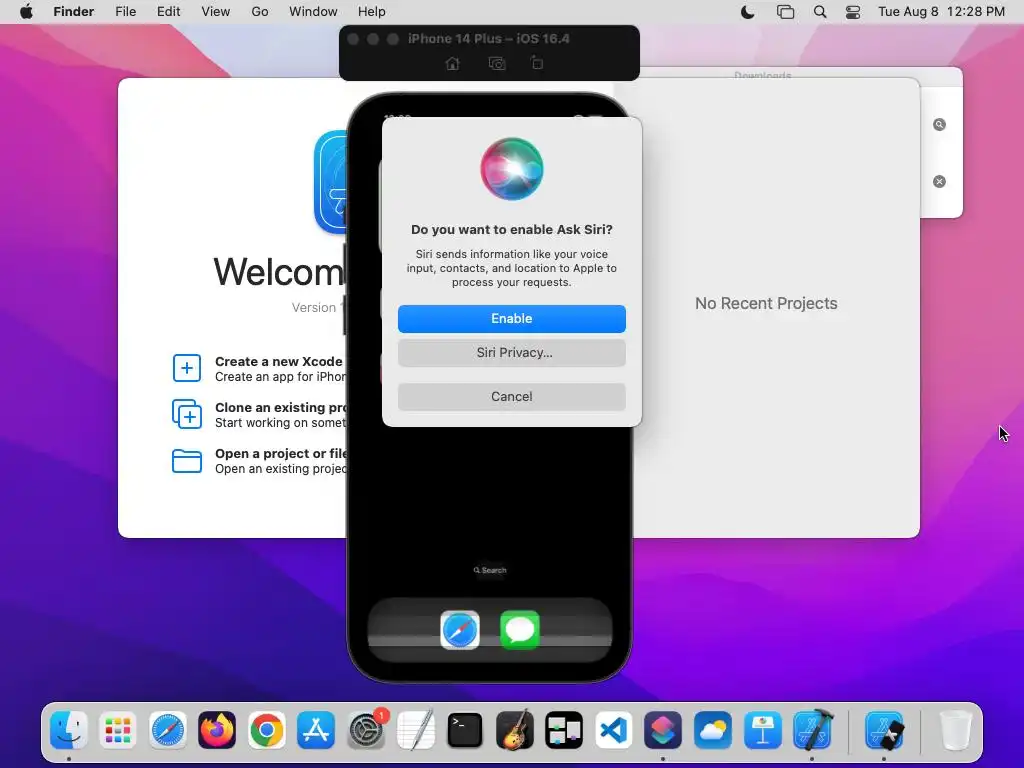Launch Firefox from the Dock
Screen dimensions: 1024x768
point(217,730)
